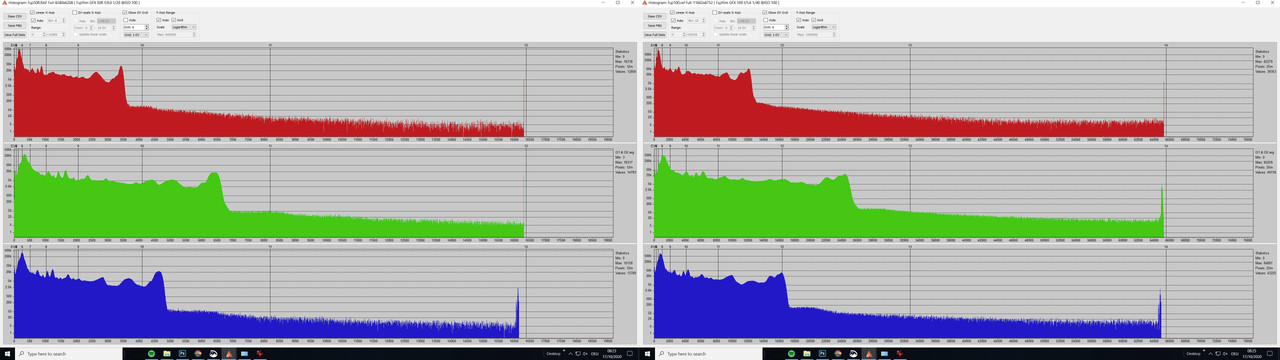This screenshot has height=360, width=1280.
Task: Open Photoshop from right taskbar
Action: [822, 354]
